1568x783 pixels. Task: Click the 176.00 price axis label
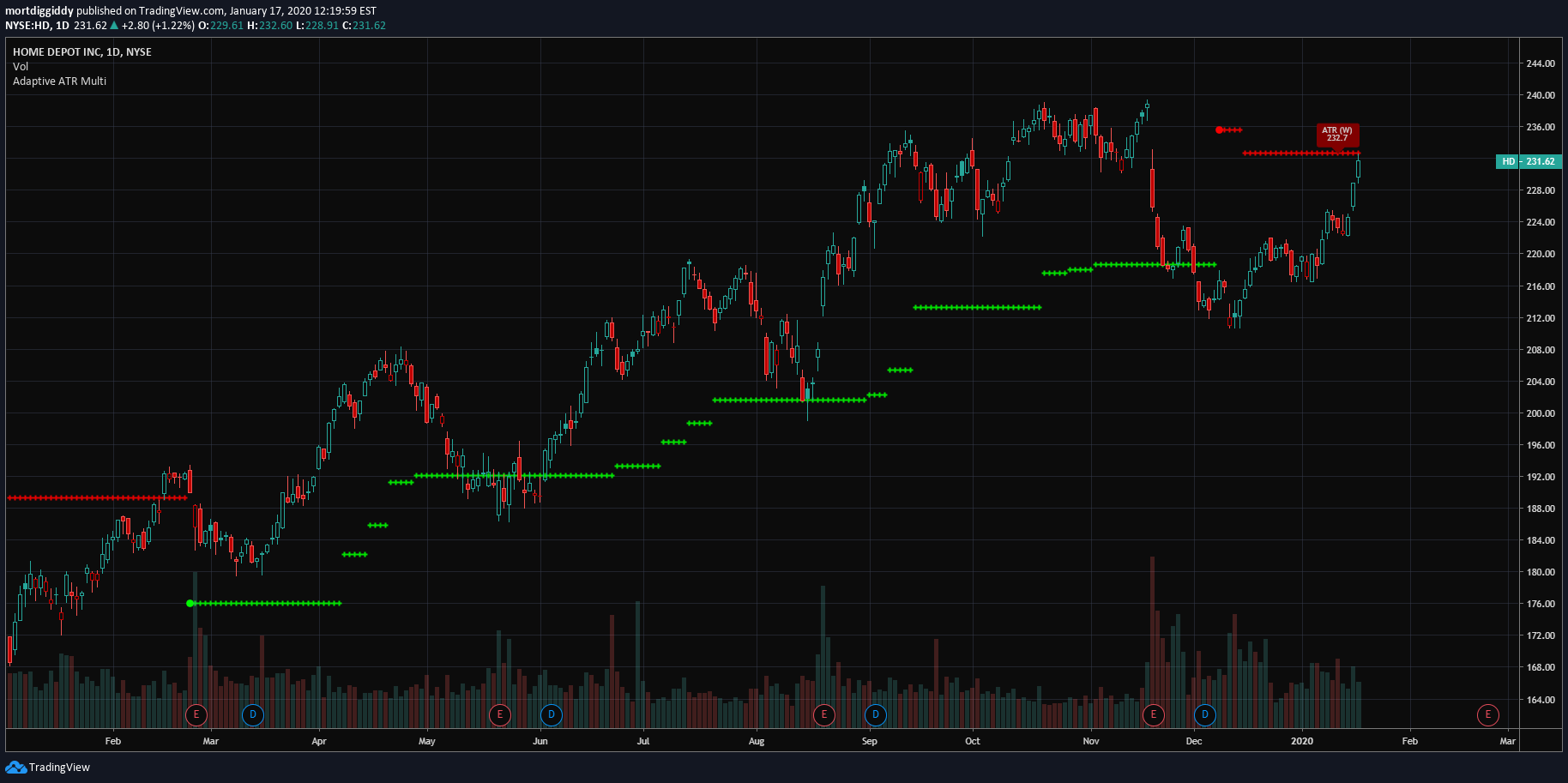pos(1541,604)
